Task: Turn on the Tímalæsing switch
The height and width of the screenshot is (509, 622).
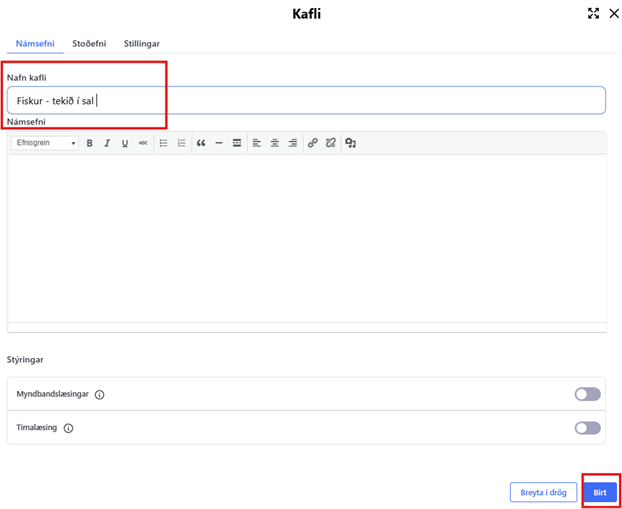Action: (587, 428)
